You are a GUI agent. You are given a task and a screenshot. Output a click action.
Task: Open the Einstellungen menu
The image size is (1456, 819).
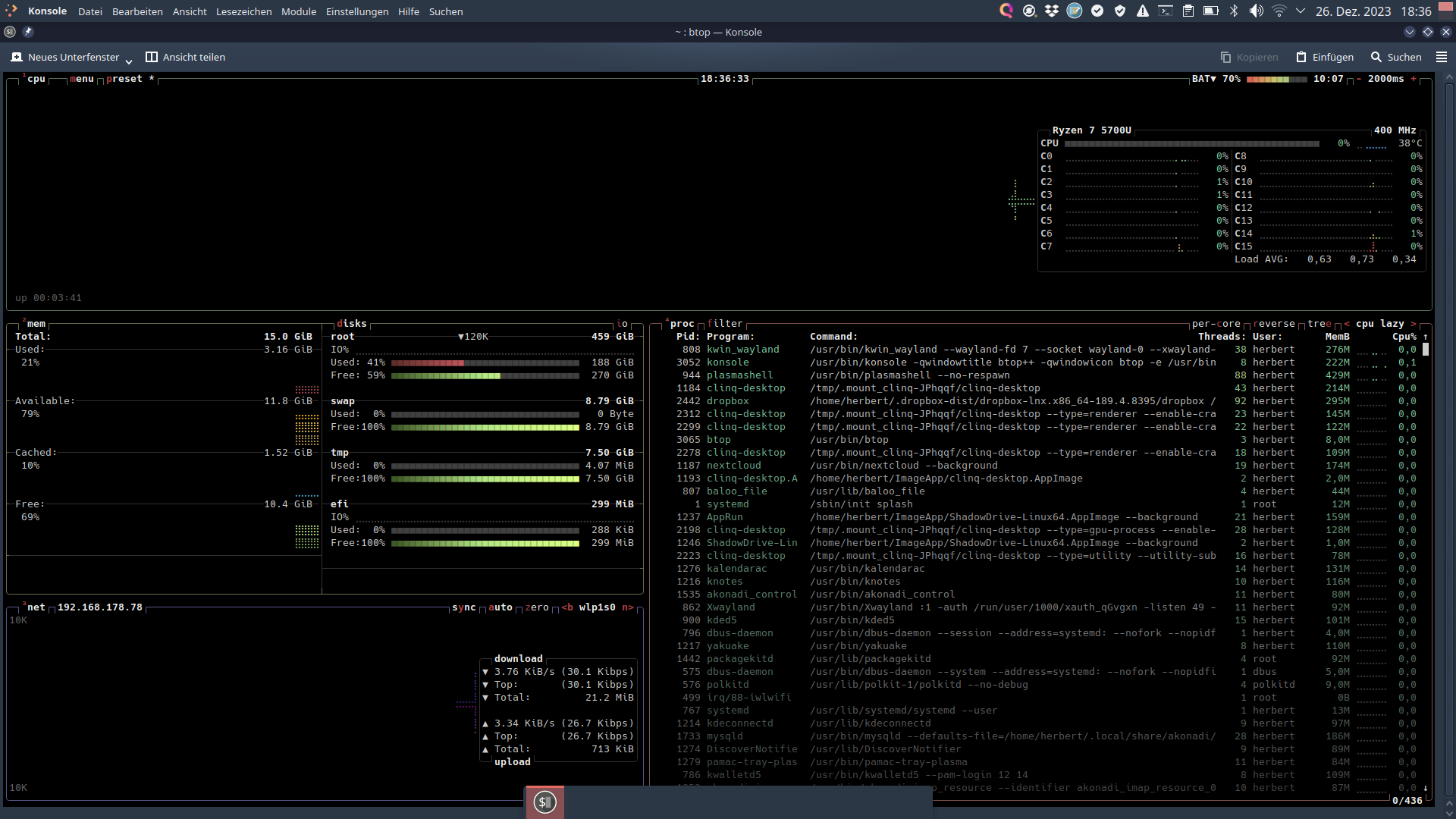[357, 11]
